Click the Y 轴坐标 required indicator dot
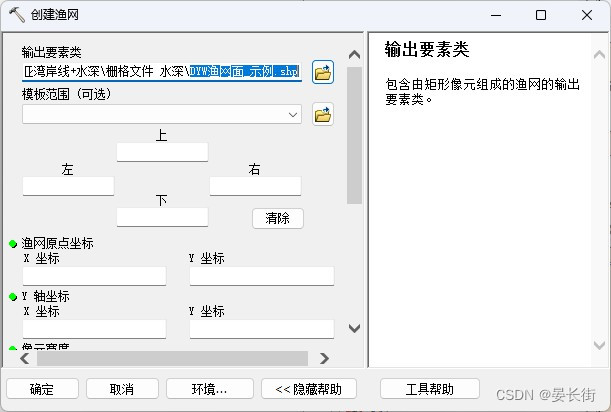Image resolution: width=611 pixels, height=412 pixels. tap(13, 297)
